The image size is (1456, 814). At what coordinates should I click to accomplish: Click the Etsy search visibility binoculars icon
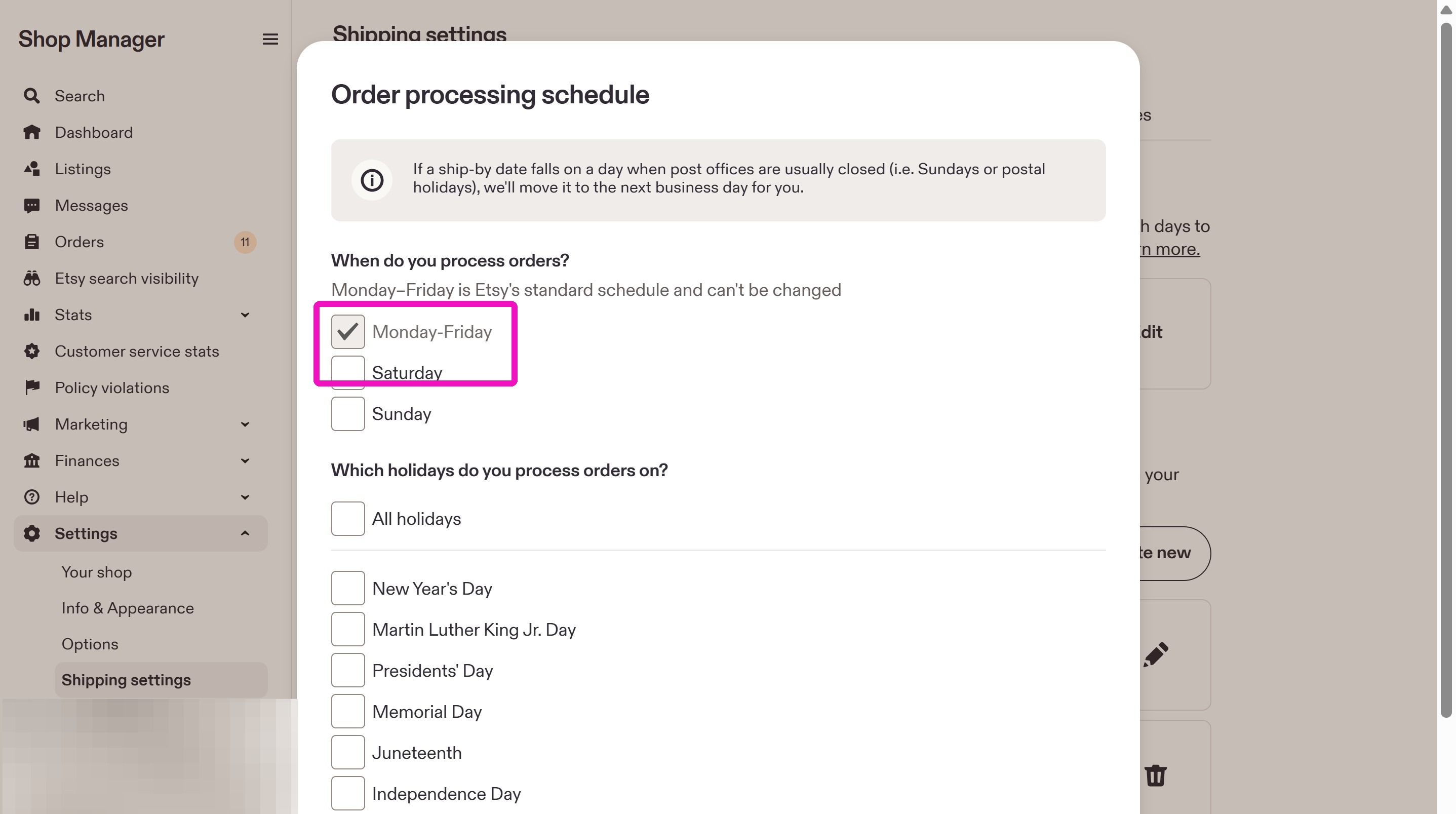(x=31, y=278)
